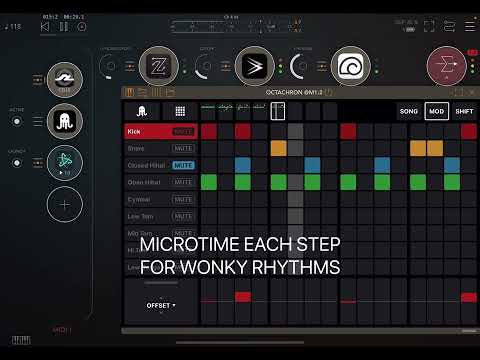This screenshot has width=480, height=360.
Task: Open the on-screen keyboard icon
Action: pos(21,340)
